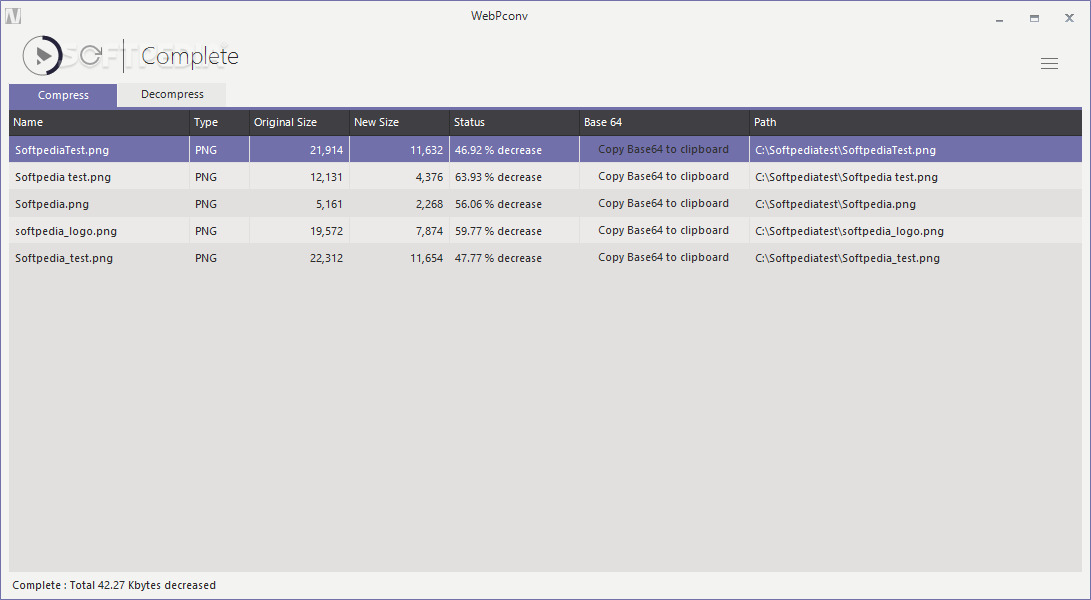Click original size value 5,161
The image size is (1091, 600).
click(329, 204)
